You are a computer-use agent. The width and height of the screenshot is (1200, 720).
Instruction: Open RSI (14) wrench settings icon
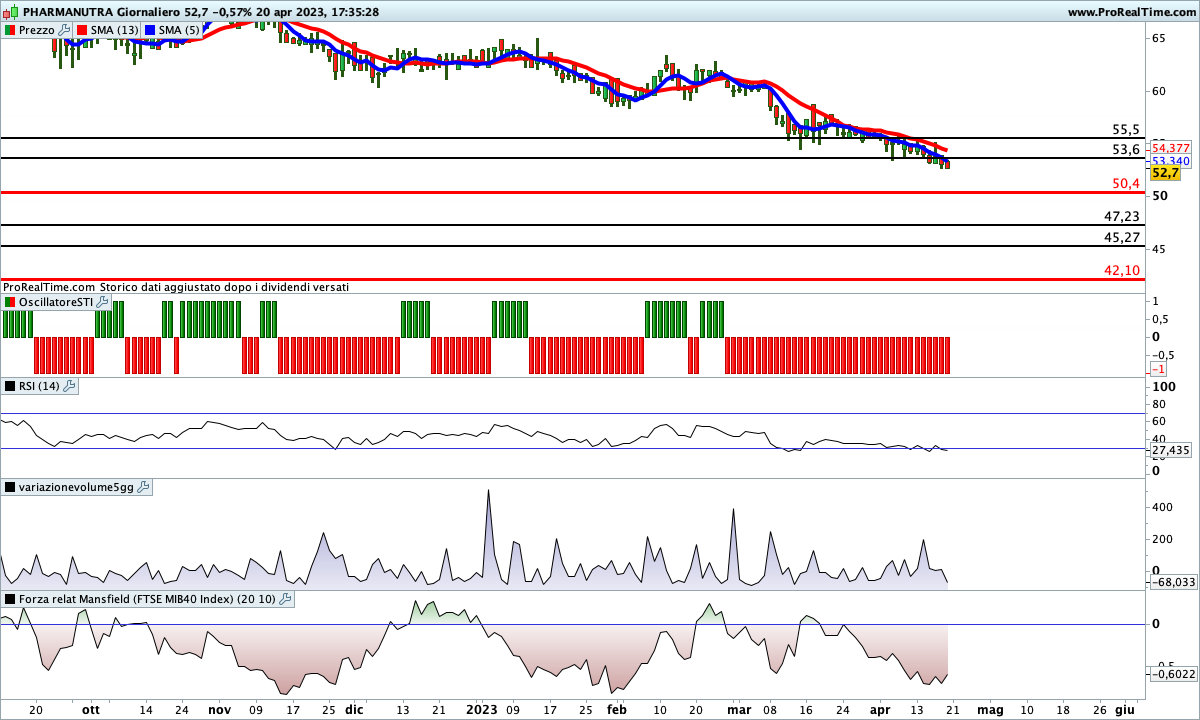tap(70, 386)
